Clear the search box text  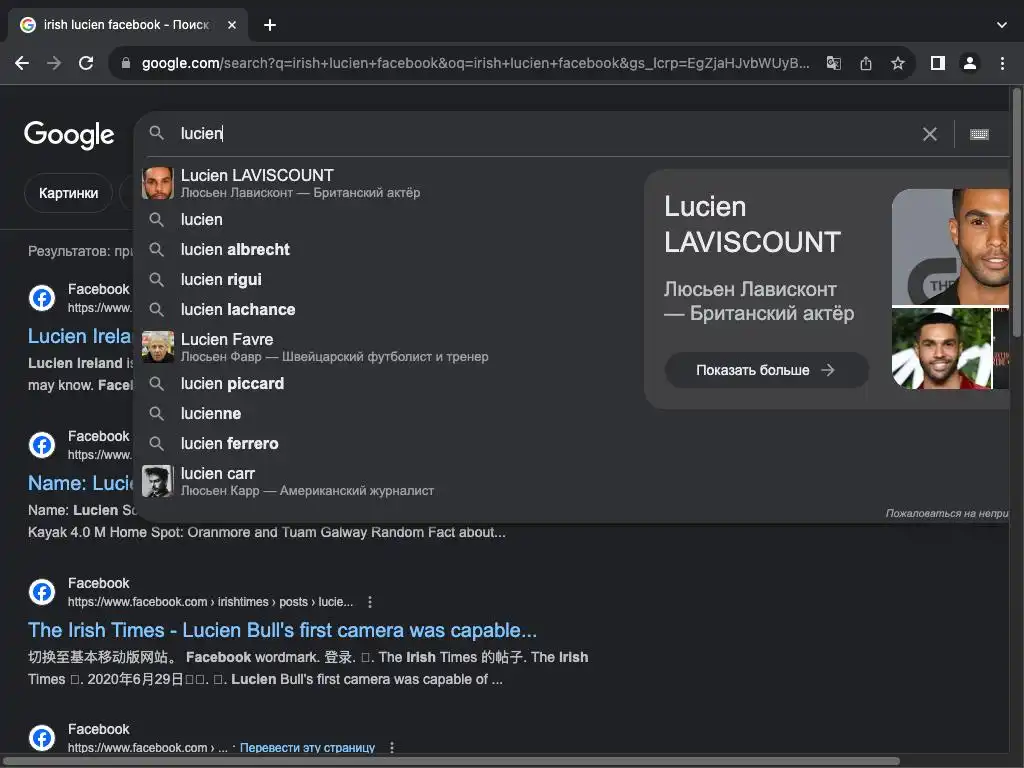930,135
